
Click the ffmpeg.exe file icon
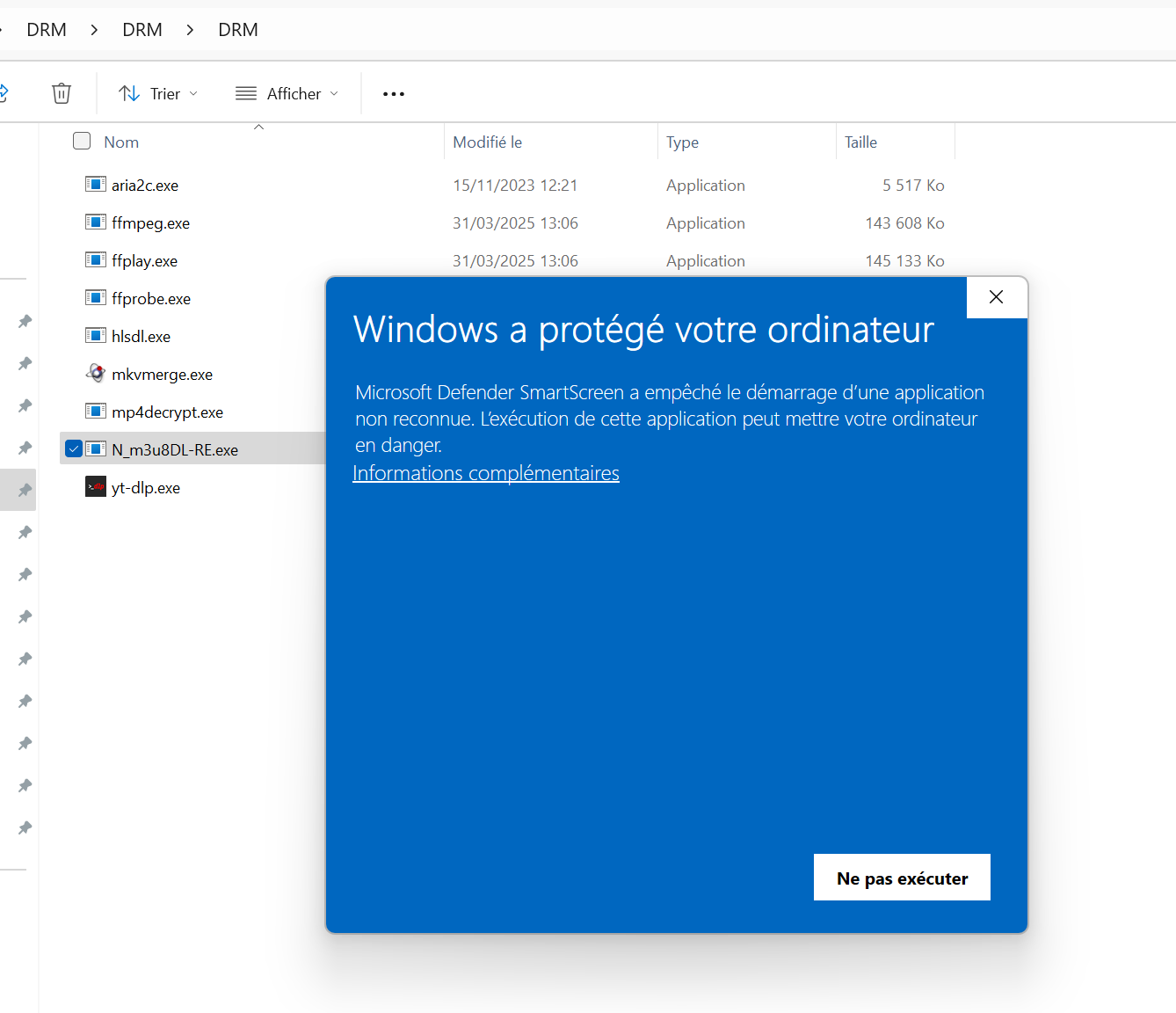pos(96,222)
